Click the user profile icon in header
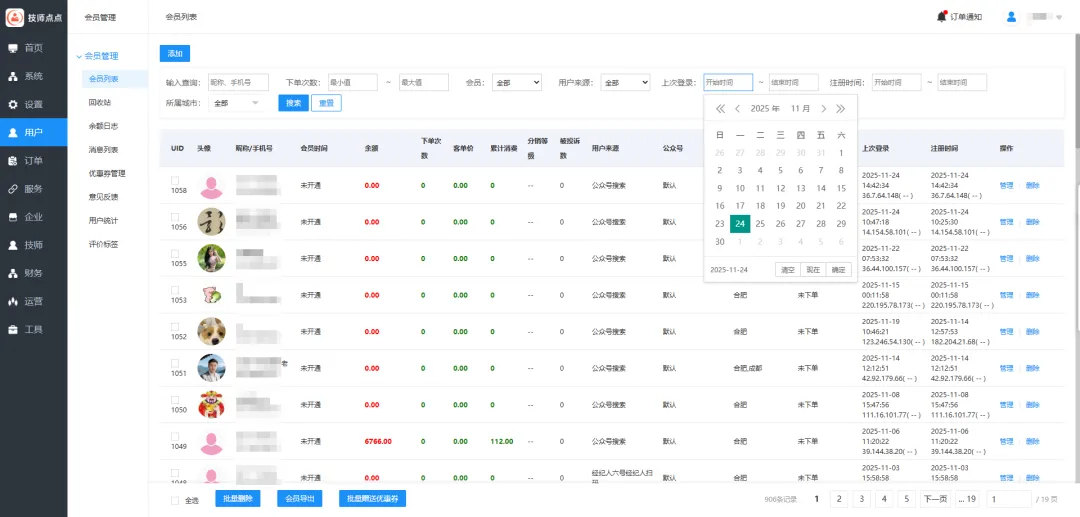1080x517 pixels. tap(1011, 16)
